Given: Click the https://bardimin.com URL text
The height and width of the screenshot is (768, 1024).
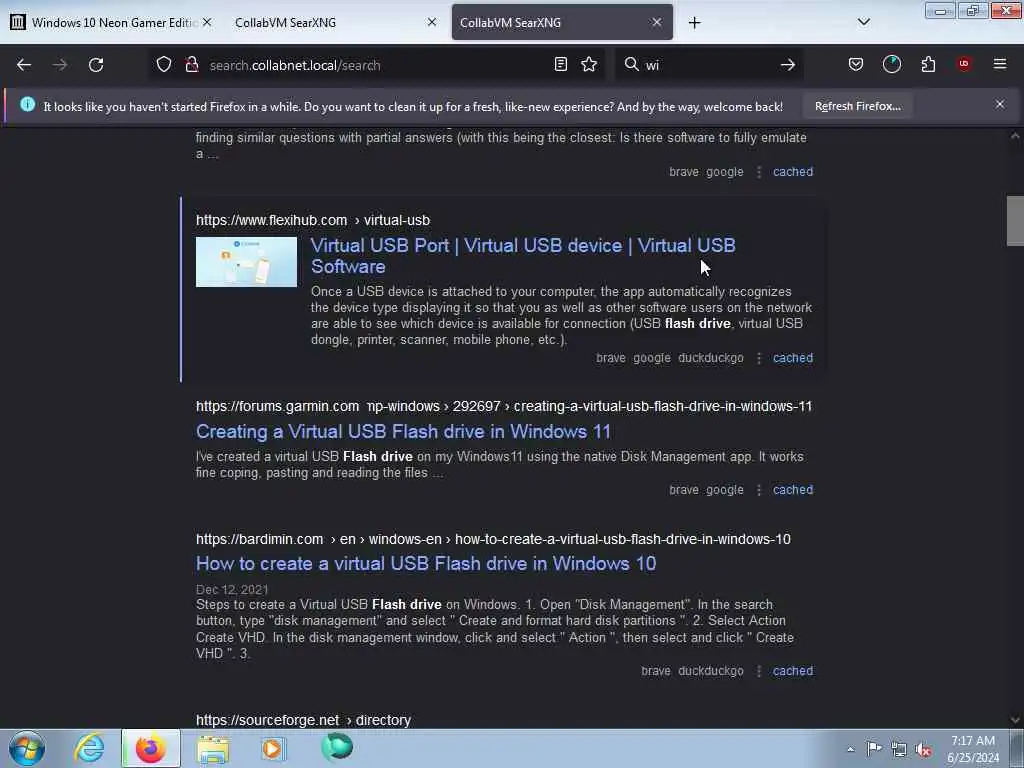Looking at the screenshot, I should point(259,539).
